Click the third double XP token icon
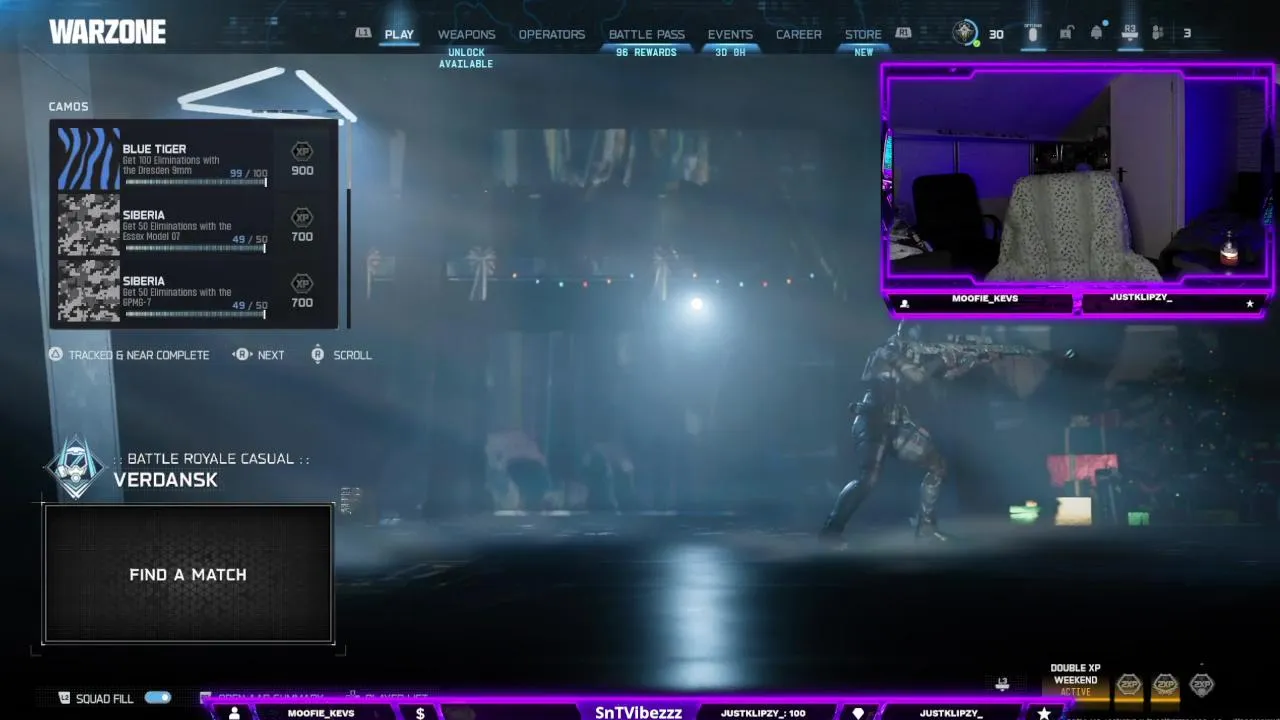The image size is (1280, 720). [x=1201, y=685]
